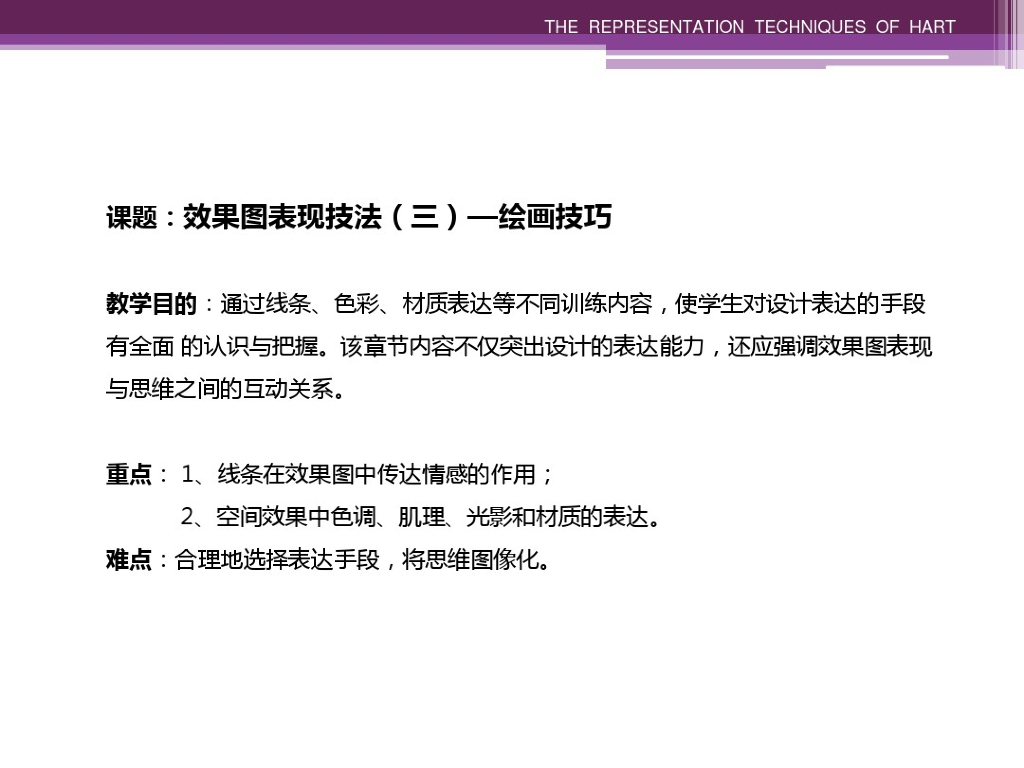Click the line '与思维之间的互动关系。'

[225, 389]
